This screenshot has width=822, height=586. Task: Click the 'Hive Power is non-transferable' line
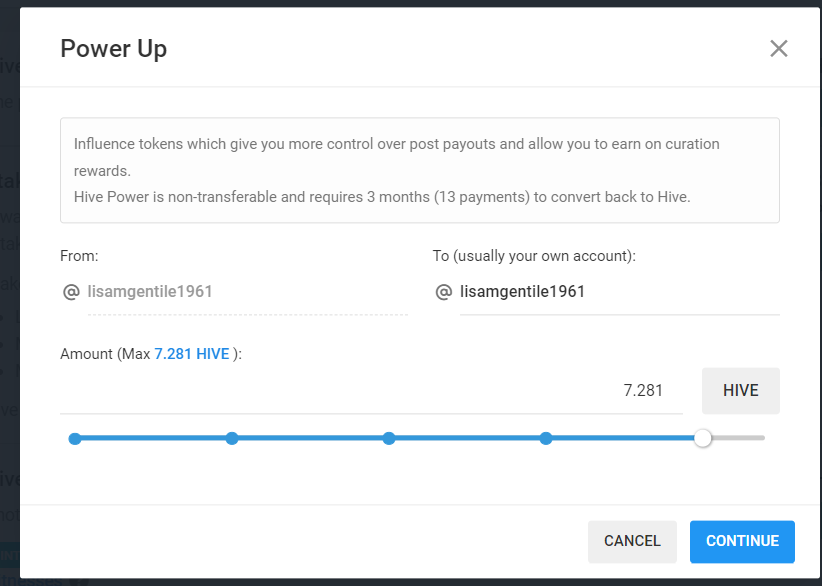pyautogui.click(x=382, y=197)
